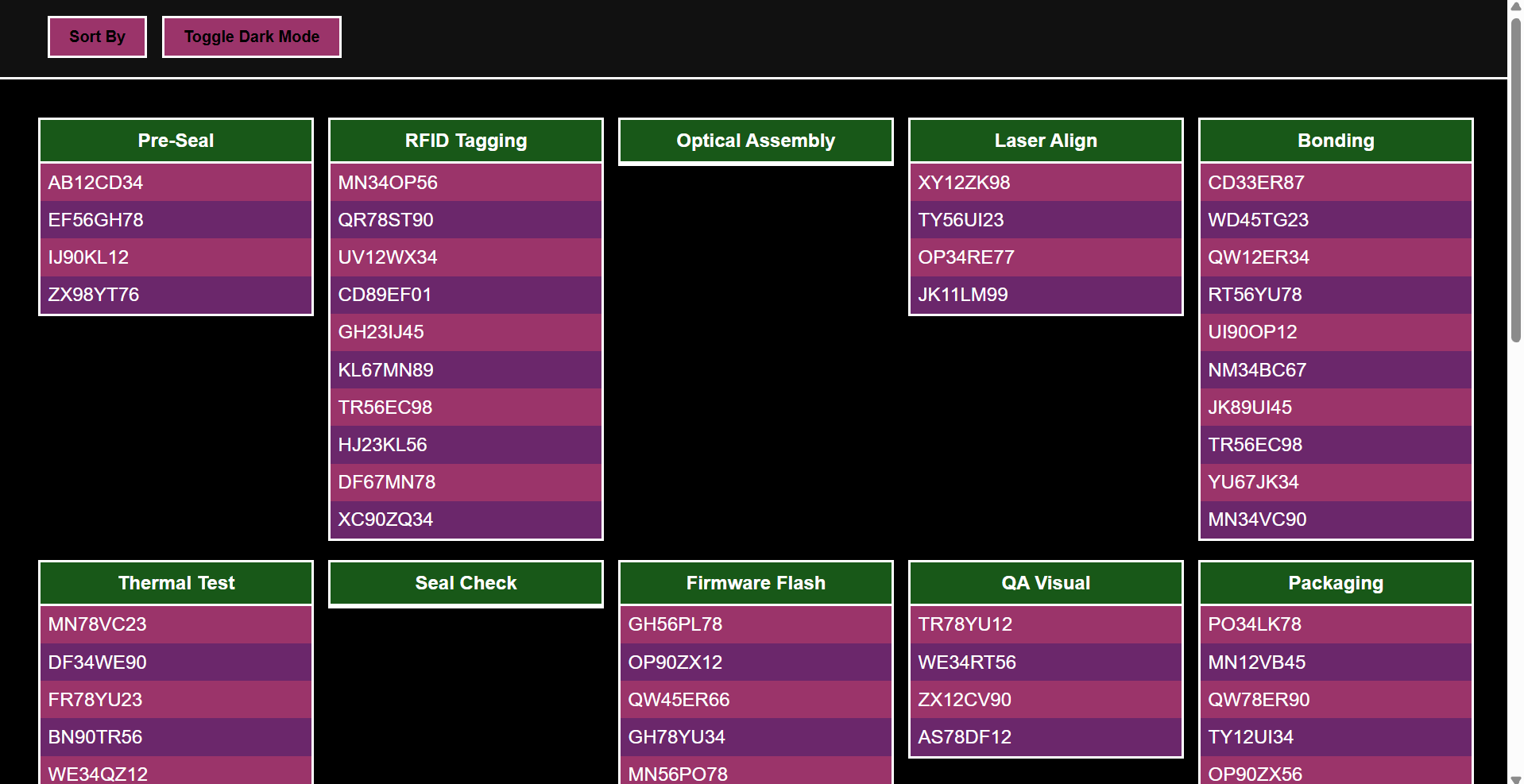
Task: Select MN78VC23 in Thermal Test
Action: pos(176,624)
